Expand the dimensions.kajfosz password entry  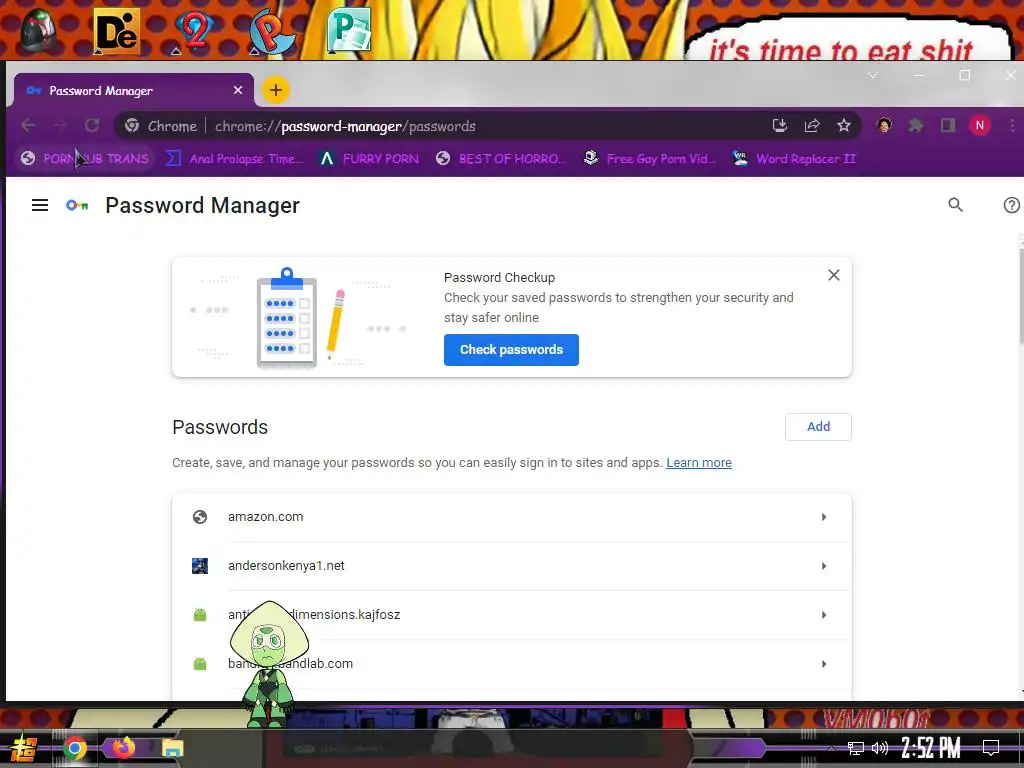[824, 615]
